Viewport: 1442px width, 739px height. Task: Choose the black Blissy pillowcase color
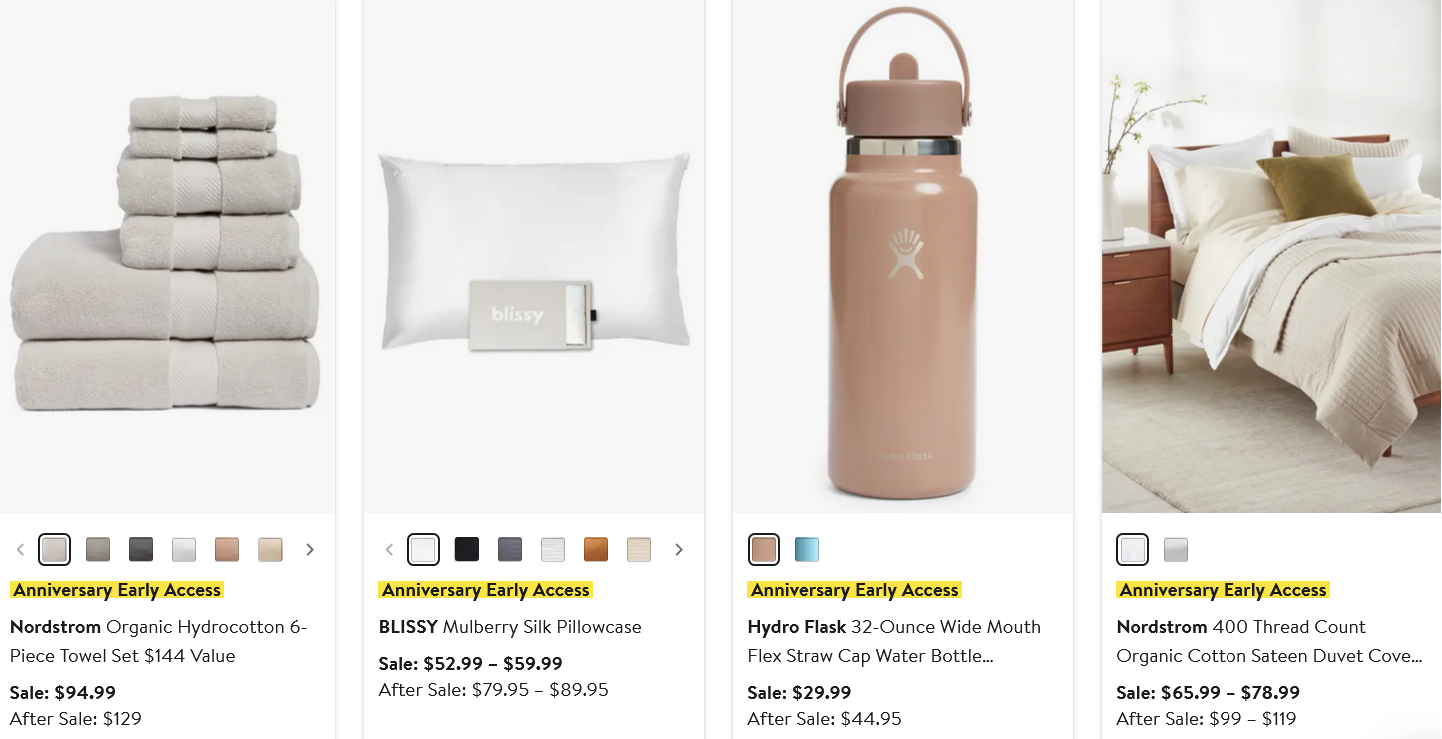tap(467, 549)
